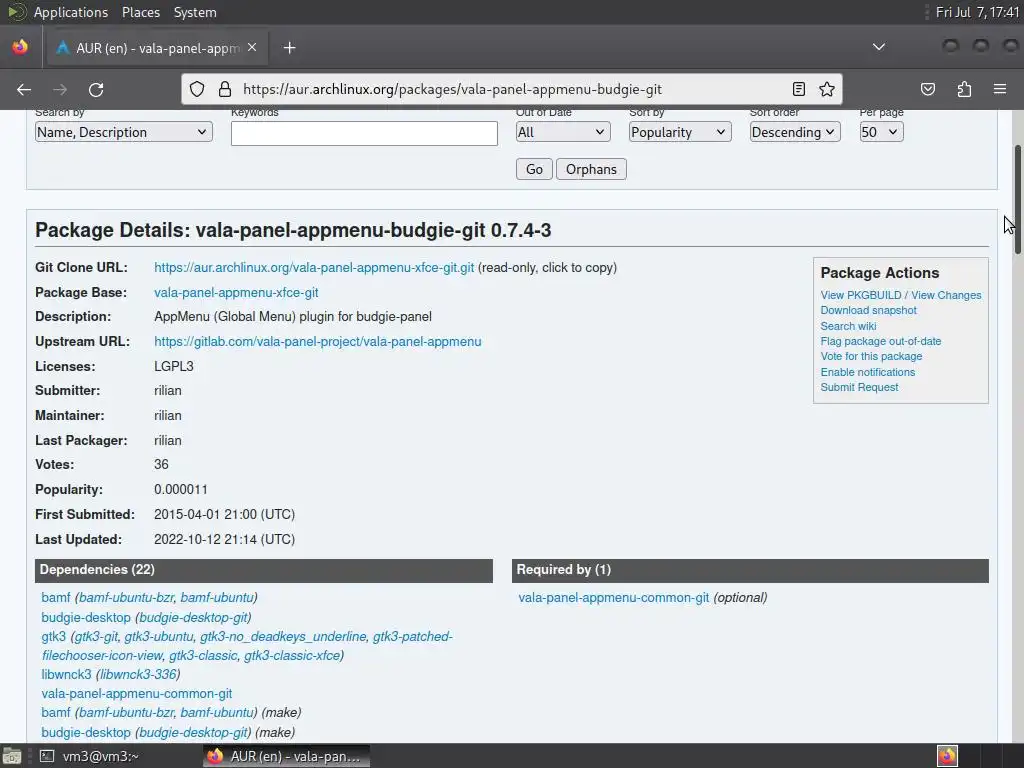Open libwnck3-336 provider link
This screenshot has width=1024, height=768.
[138, 674]
